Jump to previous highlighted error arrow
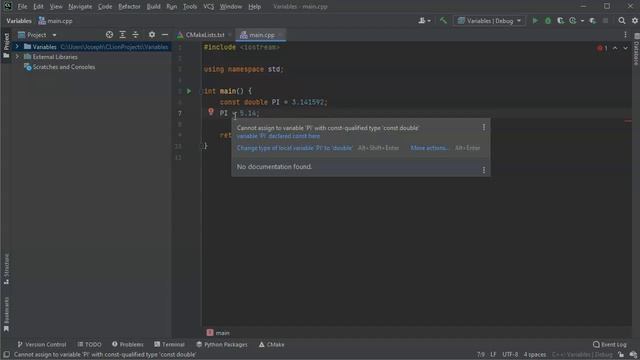Screen dimensions: 640x360 tap(615, 48)
